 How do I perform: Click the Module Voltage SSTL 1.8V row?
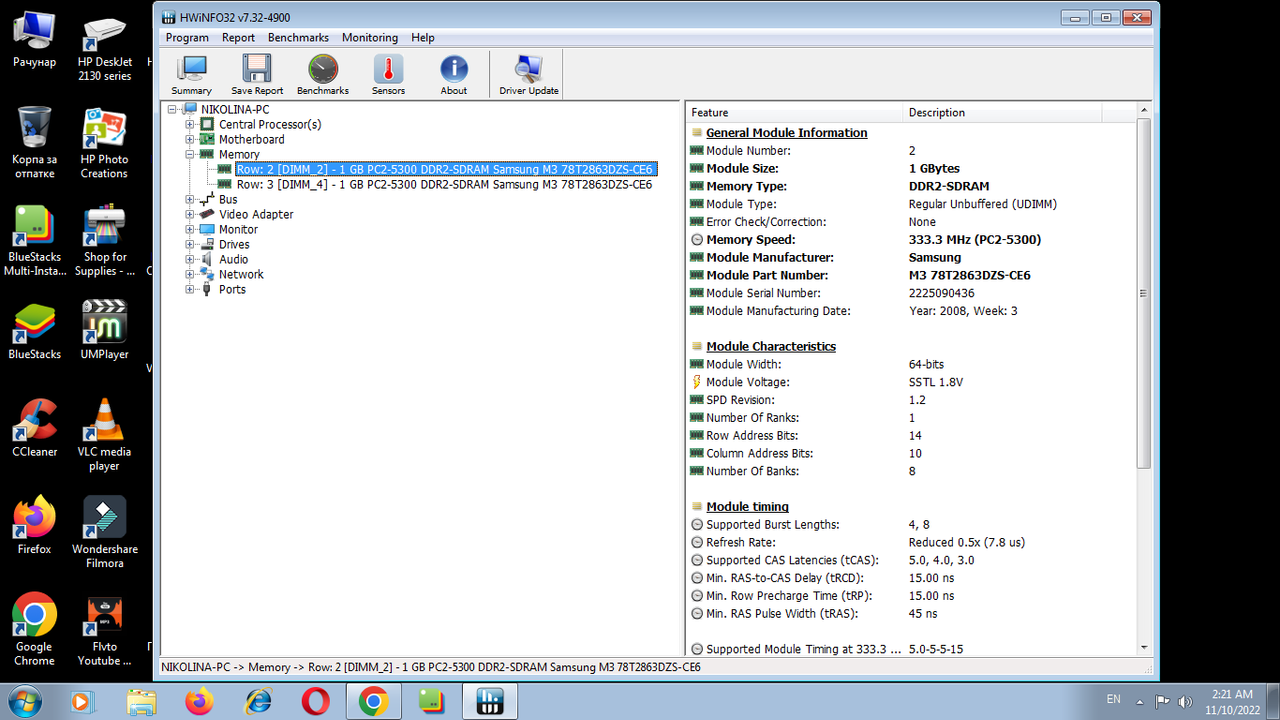pos(913,382)
